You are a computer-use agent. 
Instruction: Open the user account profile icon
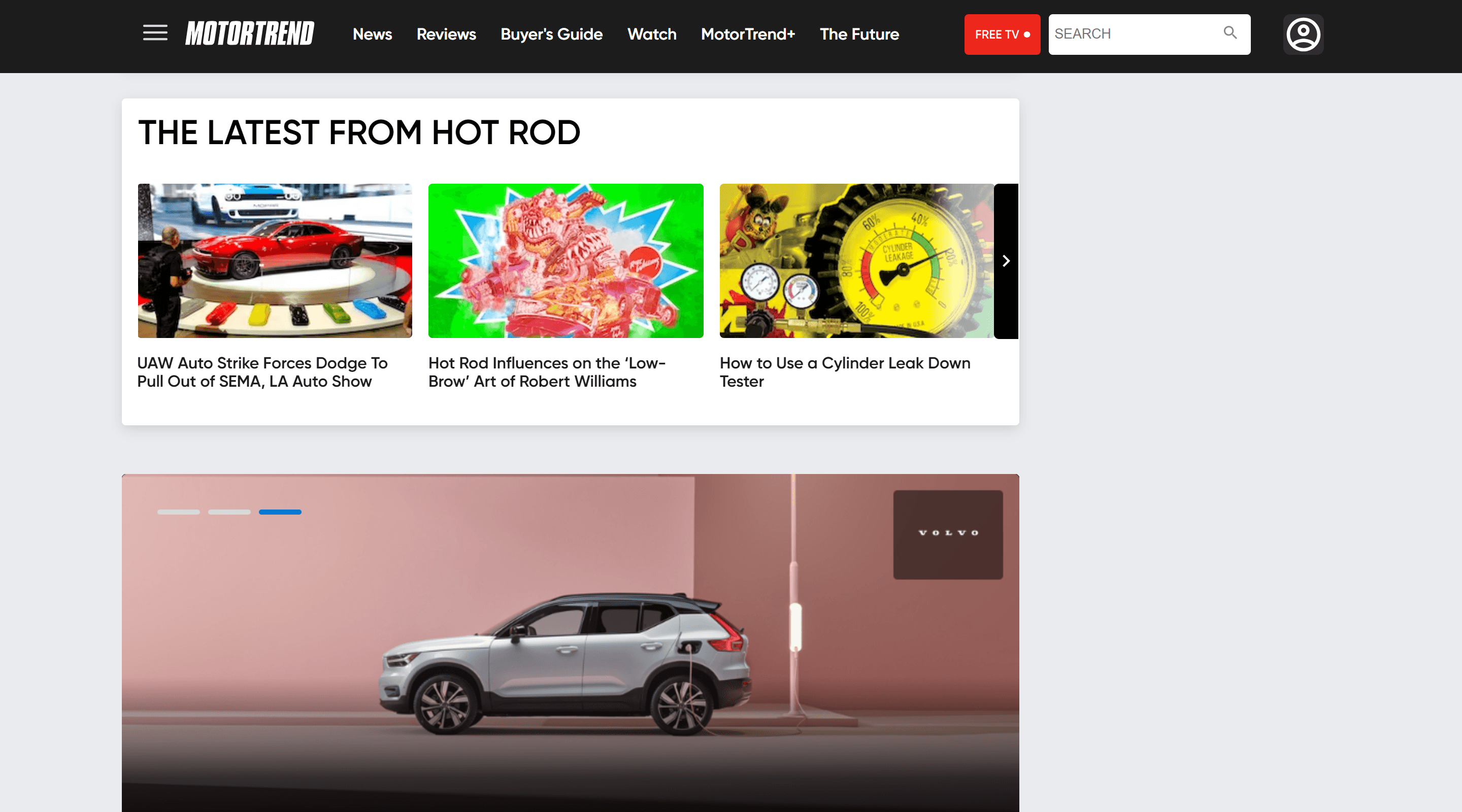(x=1303, y=34)
